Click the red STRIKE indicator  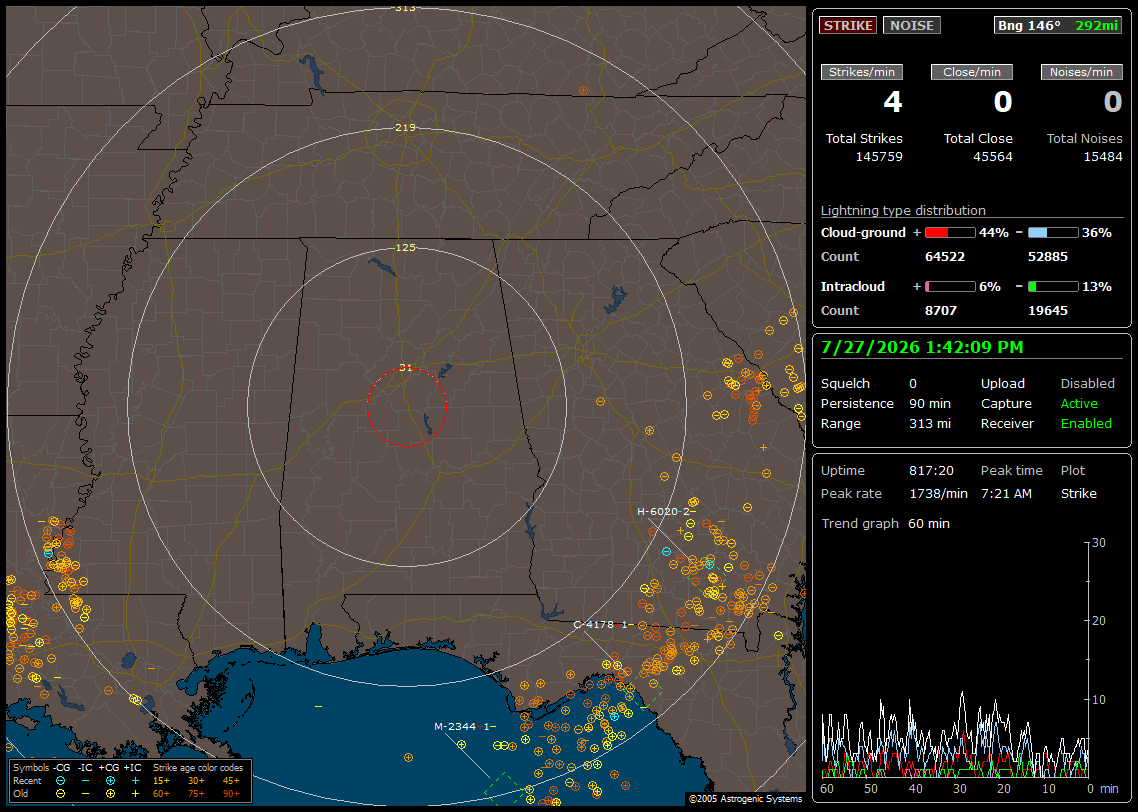click(x=848, y=25)
